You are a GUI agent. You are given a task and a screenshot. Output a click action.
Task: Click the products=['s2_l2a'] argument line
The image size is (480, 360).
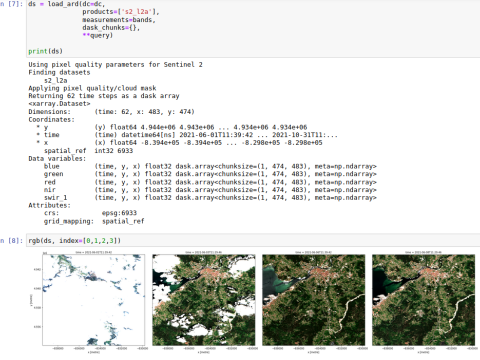pyautogui.click(x=121, y=12)
